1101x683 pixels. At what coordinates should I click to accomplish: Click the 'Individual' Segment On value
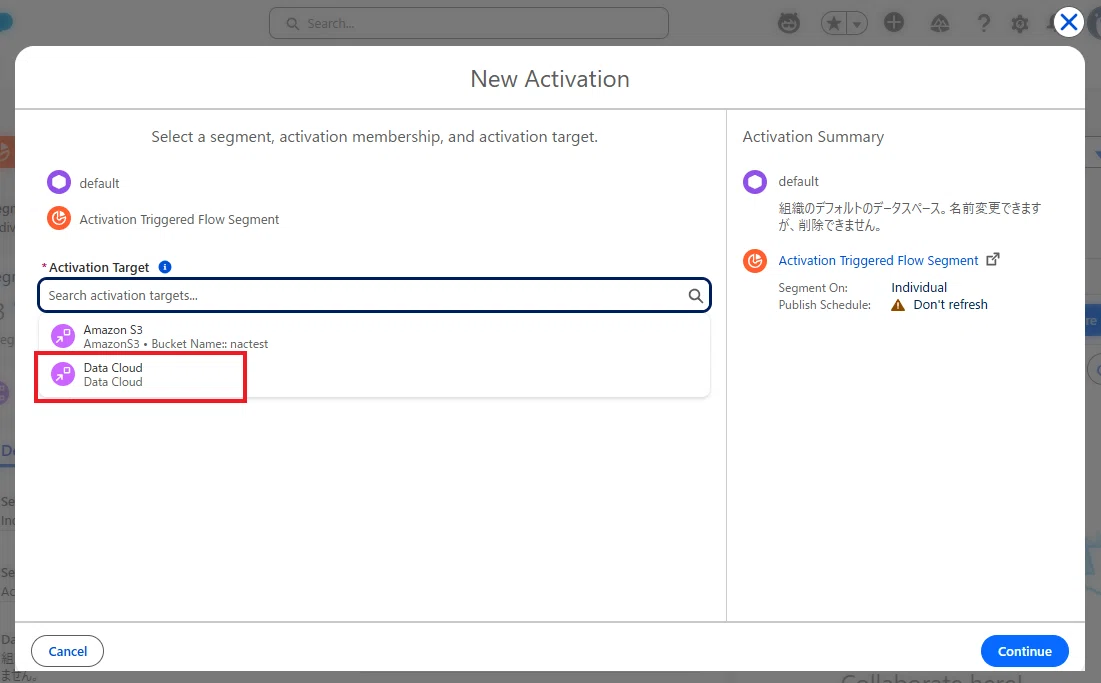point(919,287)
